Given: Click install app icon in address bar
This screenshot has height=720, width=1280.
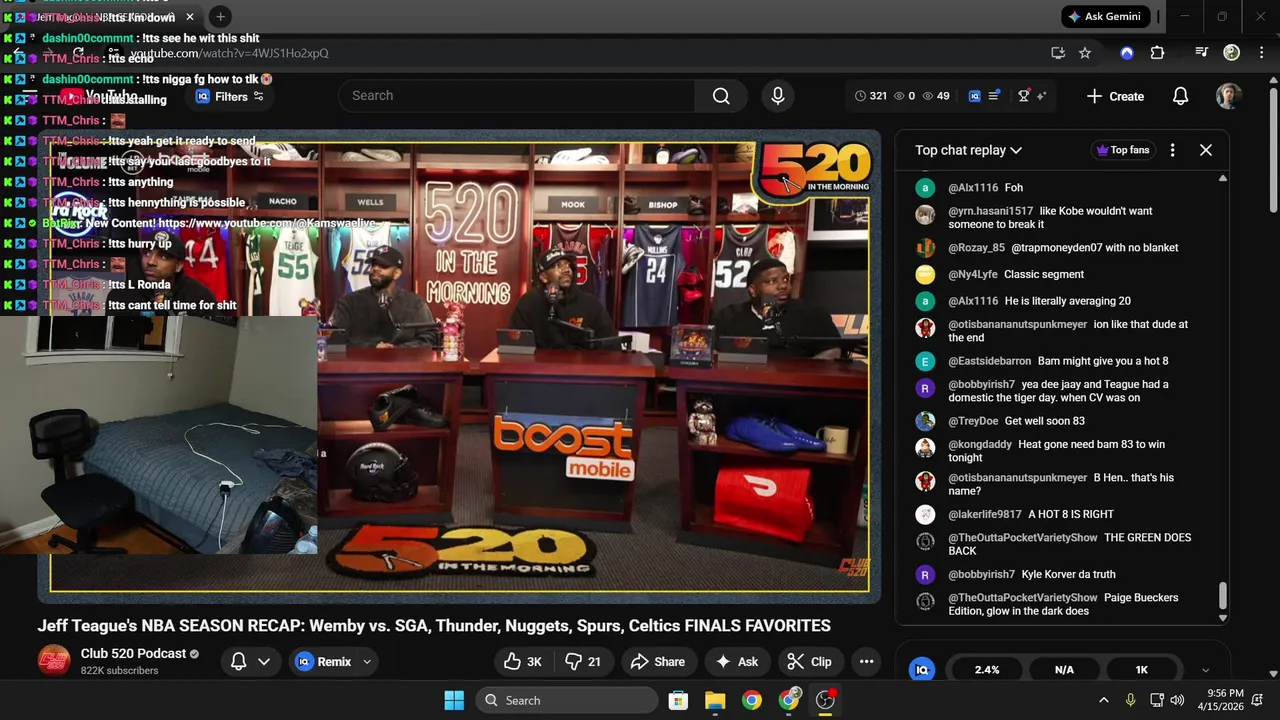Looking at the screenshot, I should click(x=1058, y=53).
